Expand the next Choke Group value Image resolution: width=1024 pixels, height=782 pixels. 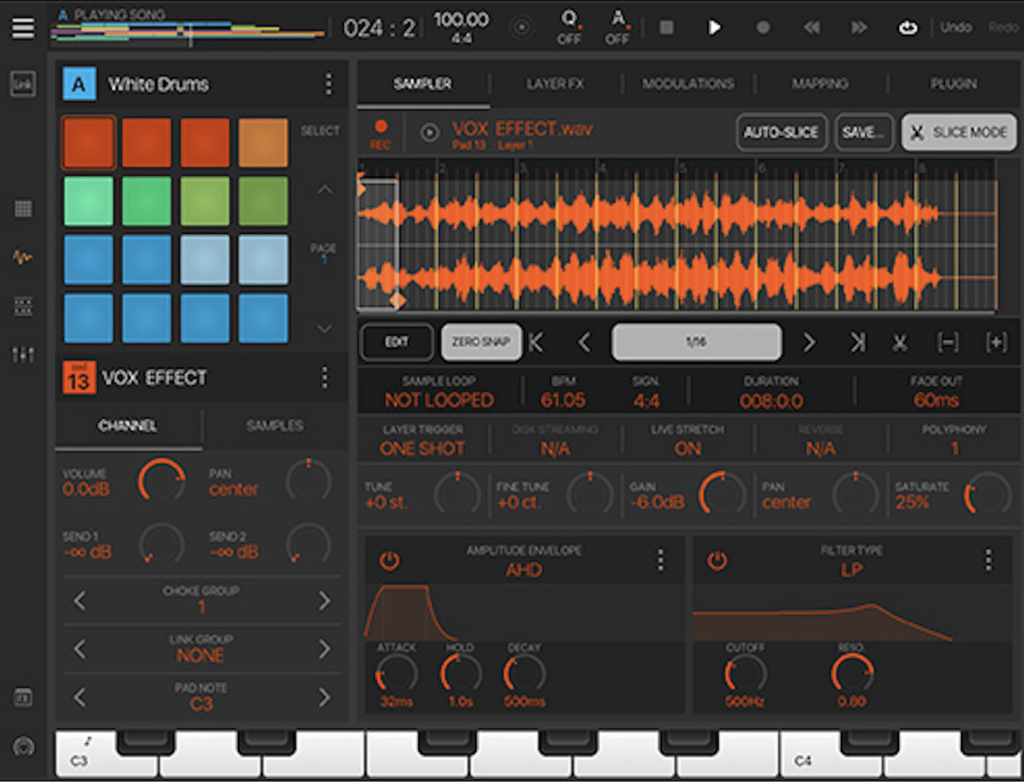coord(325,600)
